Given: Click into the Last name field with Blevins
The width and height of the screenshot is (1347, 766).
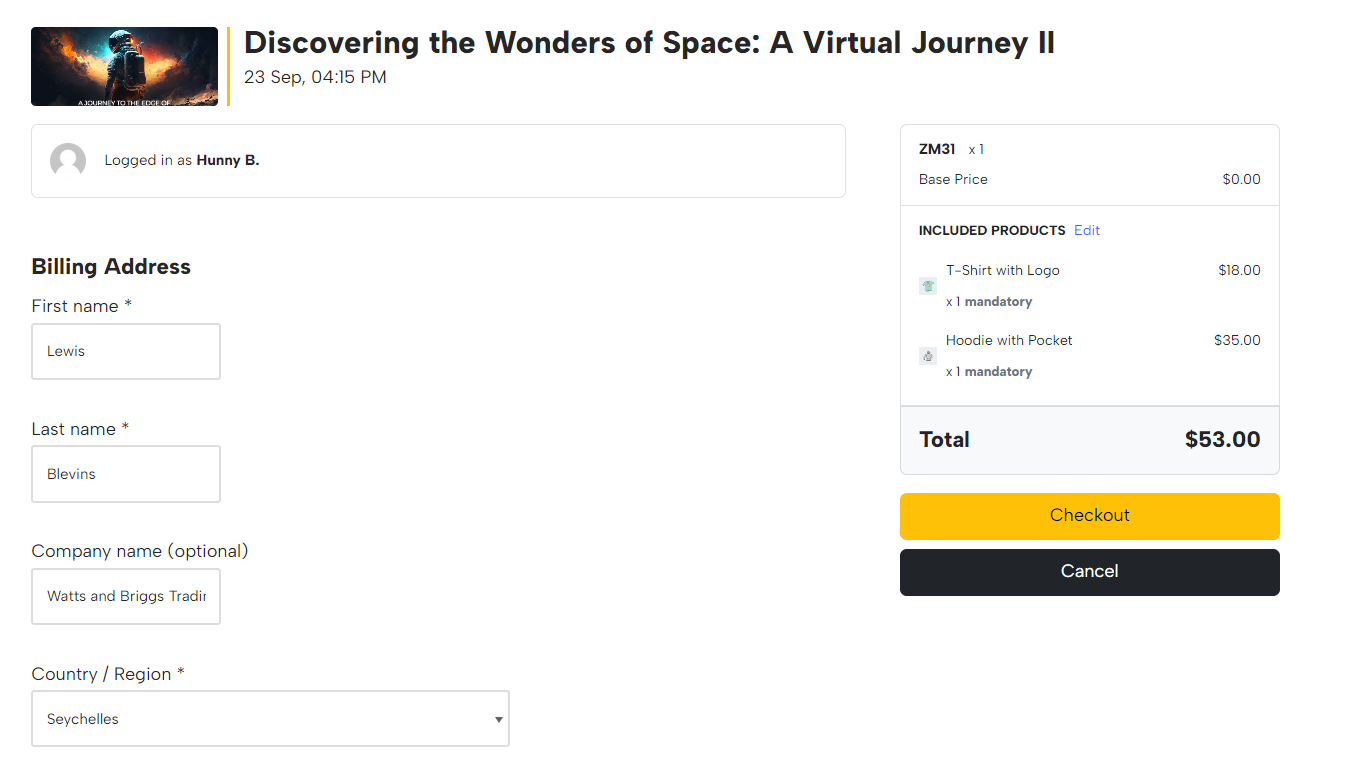Looking at the screenshot, I should pos(126,474).
